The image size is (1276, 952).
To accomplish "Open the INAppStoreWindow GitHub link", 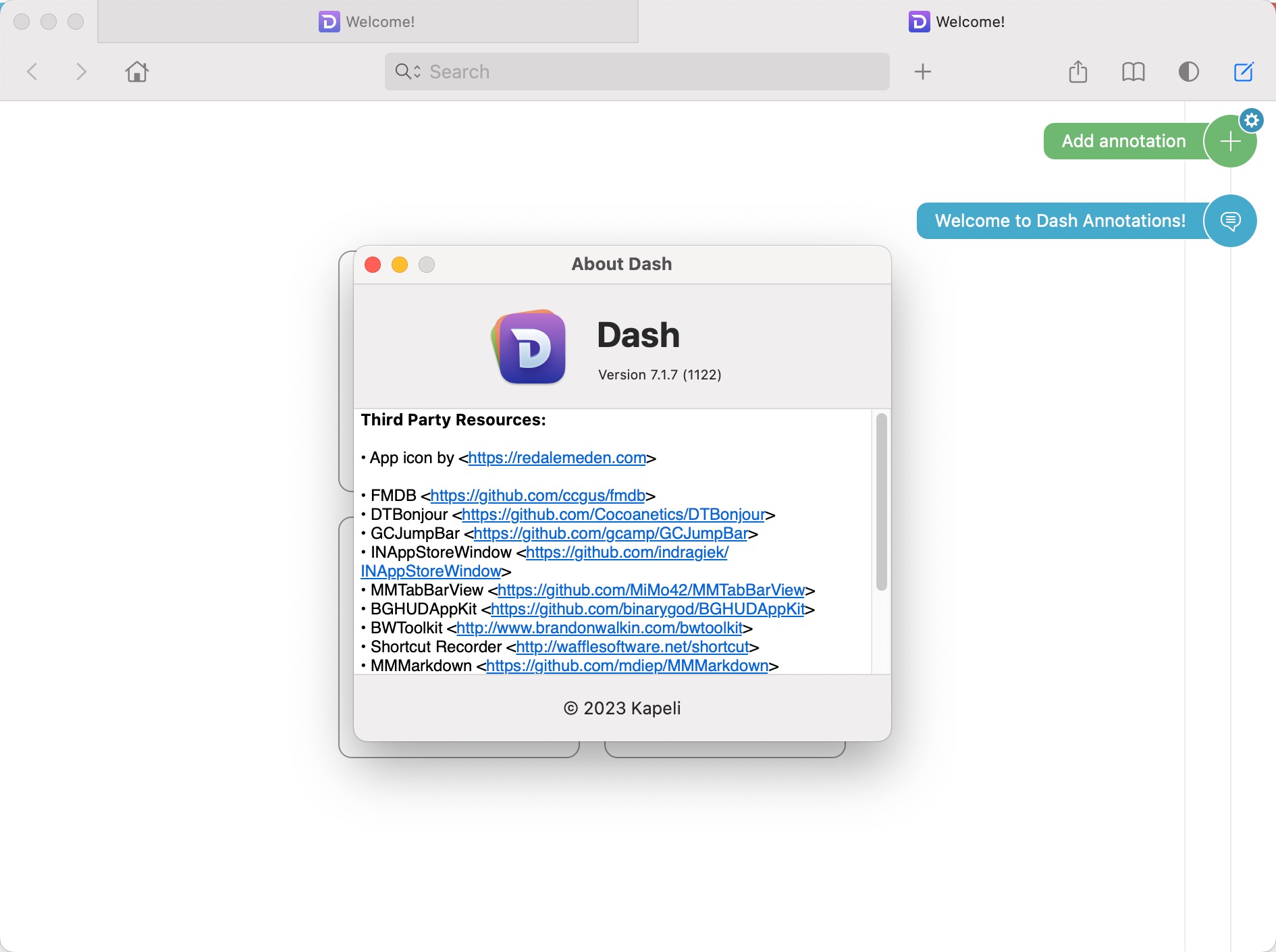I will pyautogui.click(x=627, y=552).
